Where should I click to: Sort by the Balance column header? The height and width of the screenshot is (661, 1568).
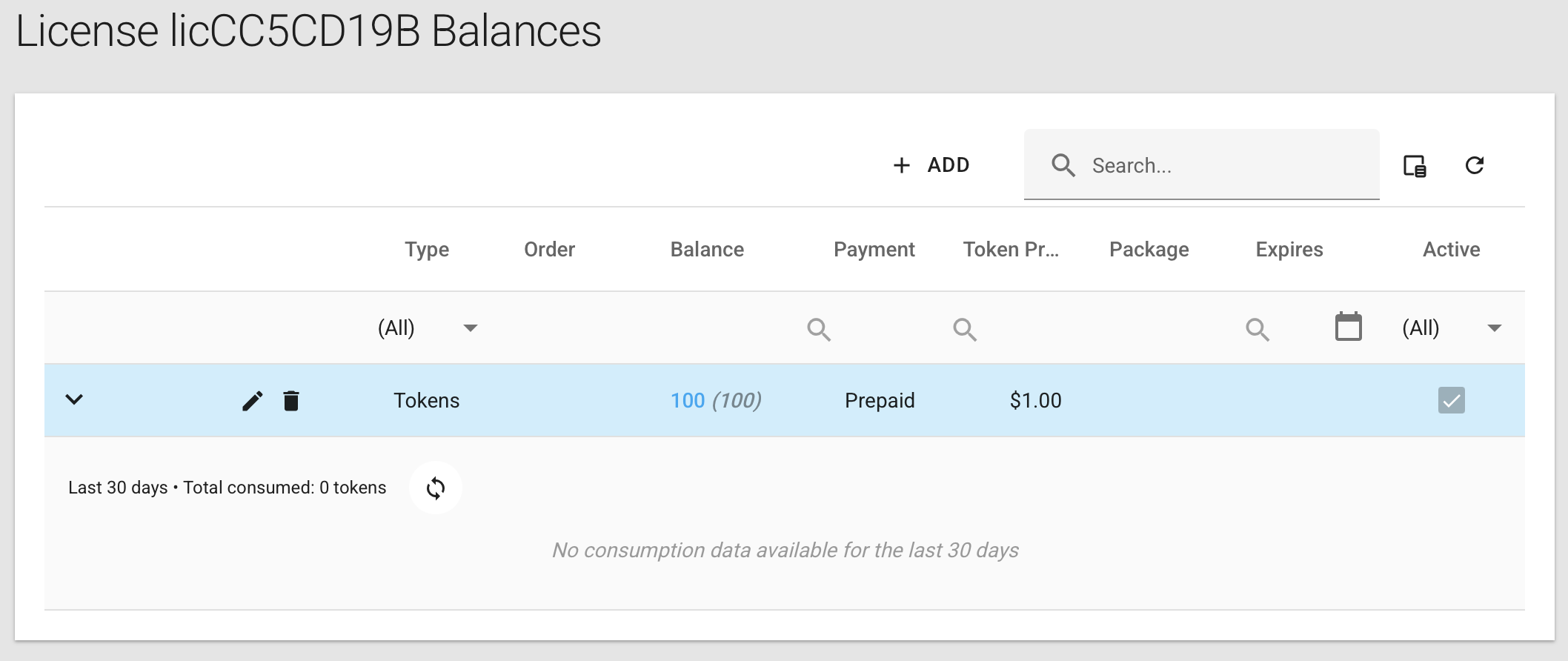click(x=707, y=250)
